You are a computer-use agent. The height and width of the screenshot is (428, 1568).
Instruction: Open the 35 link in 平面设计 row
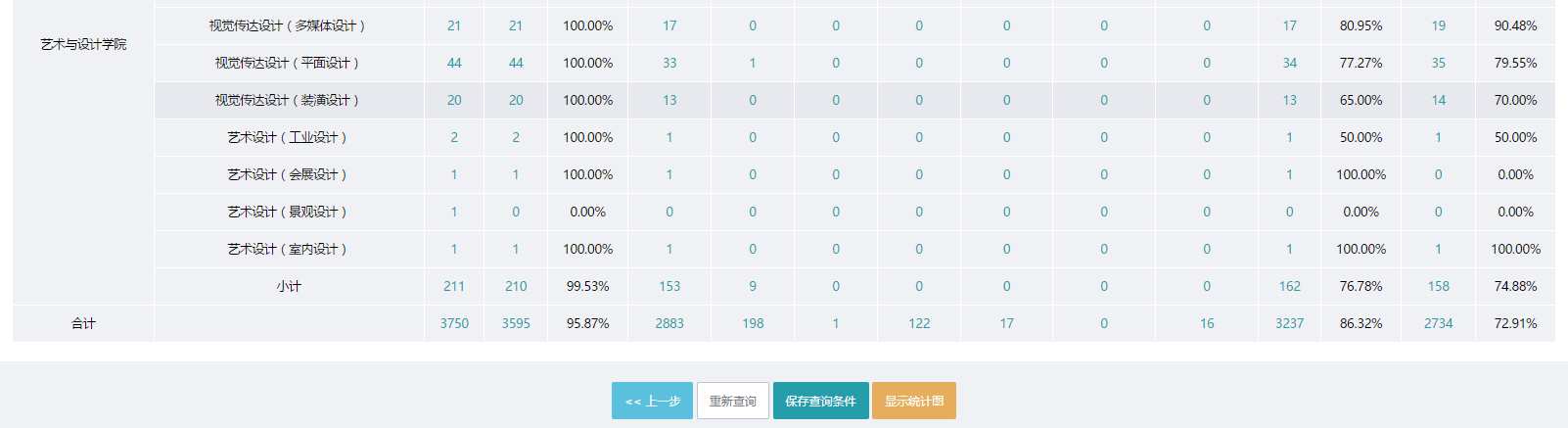(1438, 63)
